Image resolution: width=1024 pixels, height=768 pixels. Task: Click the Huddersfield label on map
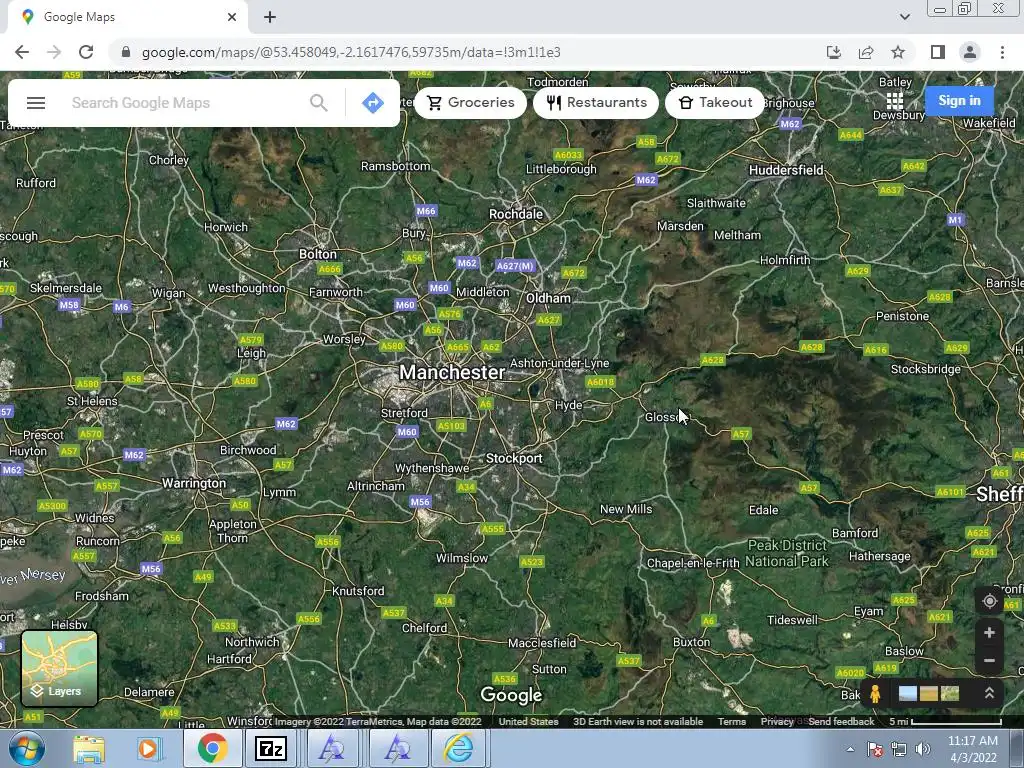point(786,170)
